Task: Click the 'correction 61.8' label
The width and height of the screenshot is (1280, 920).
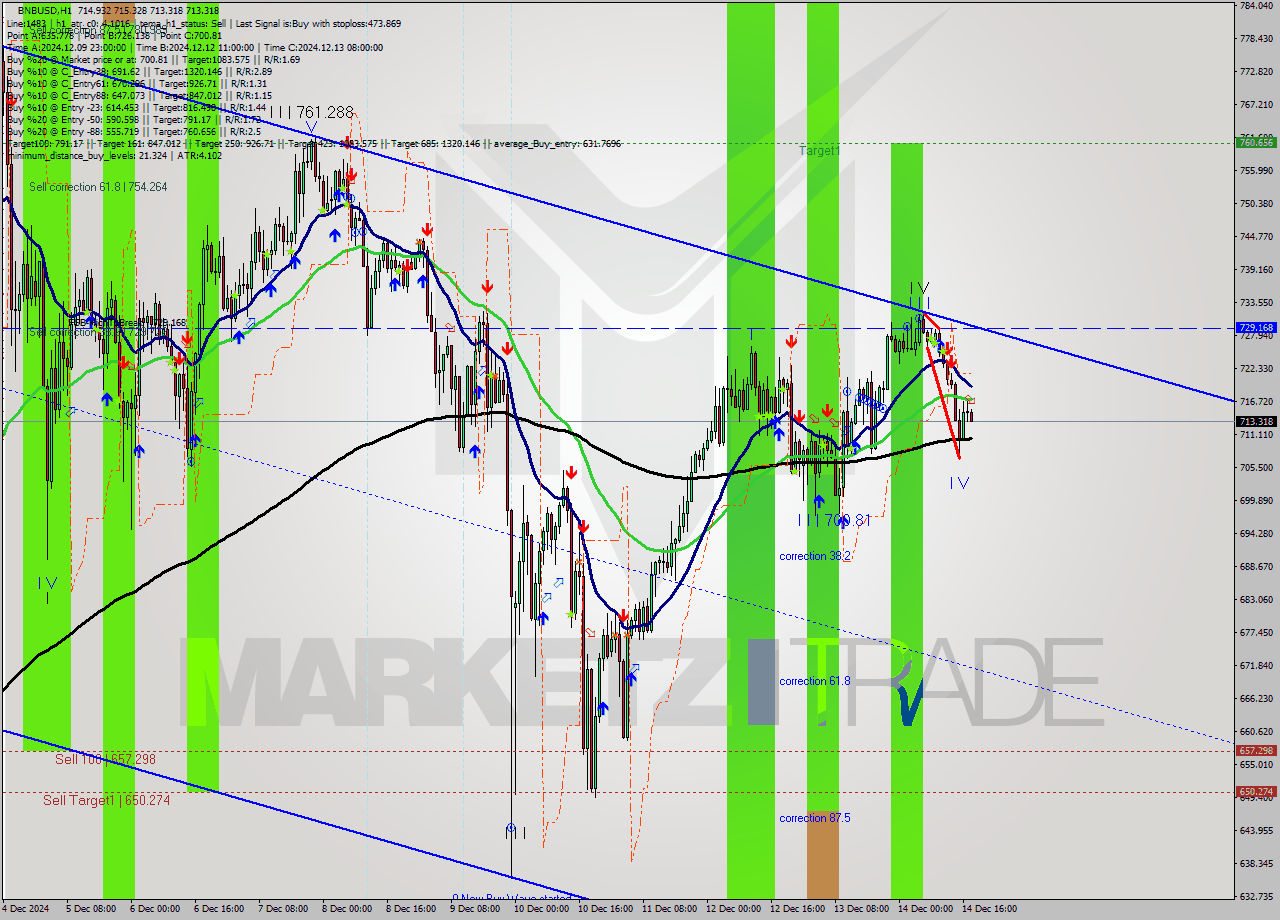Action: click(x=815, y=681)
